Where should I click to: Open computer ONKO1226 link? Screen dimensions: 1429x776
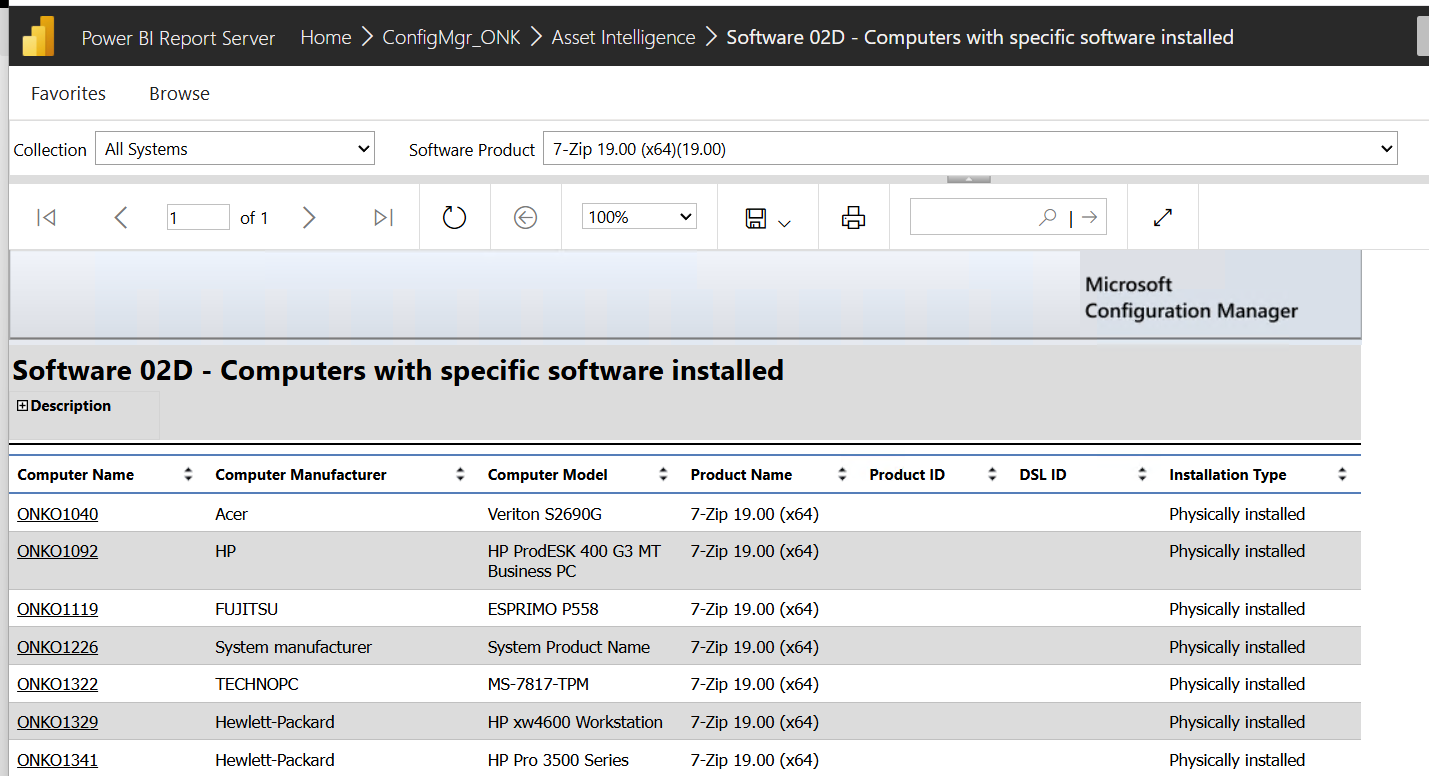click(58, 647)
